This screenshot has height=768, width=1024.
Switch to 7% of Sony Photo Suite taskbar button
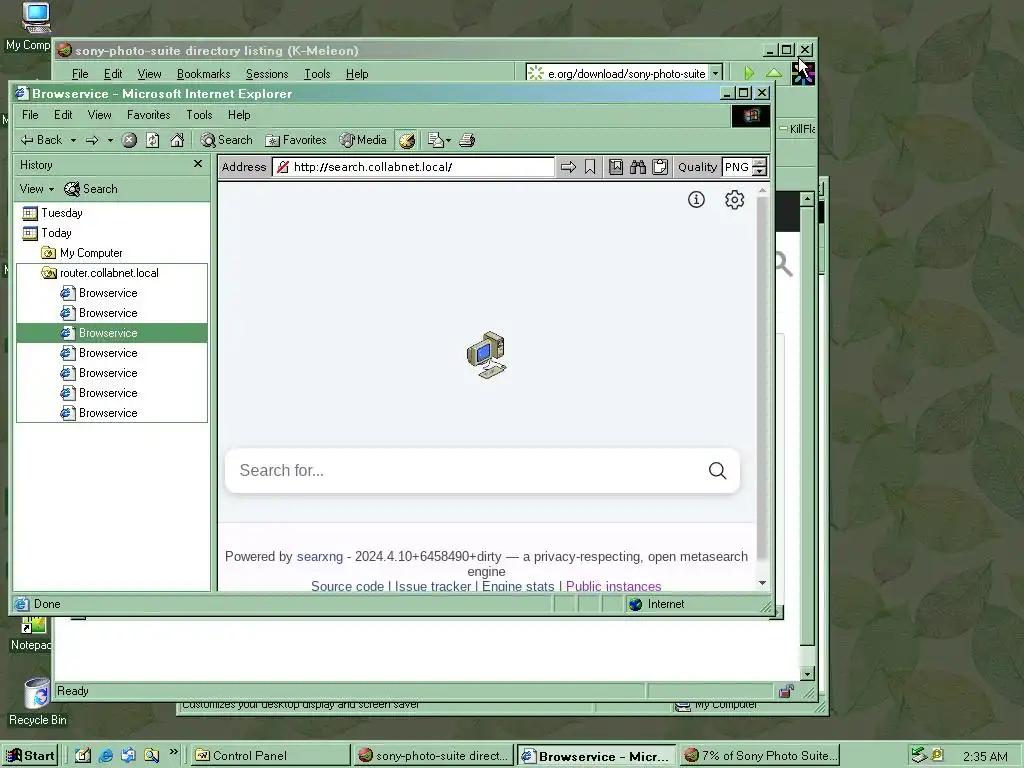click(759, 756)
